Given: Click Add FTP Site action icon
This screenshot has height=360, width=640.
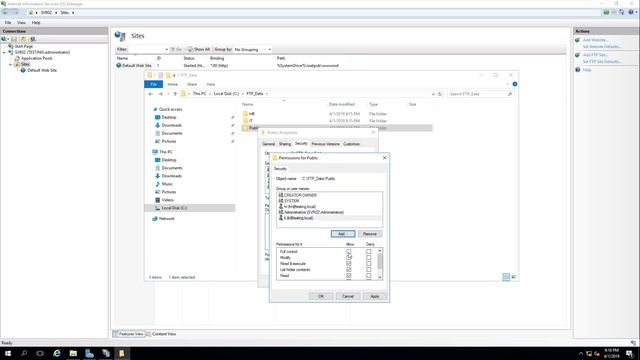Looking at the screenshot, I should click(578, 55).
